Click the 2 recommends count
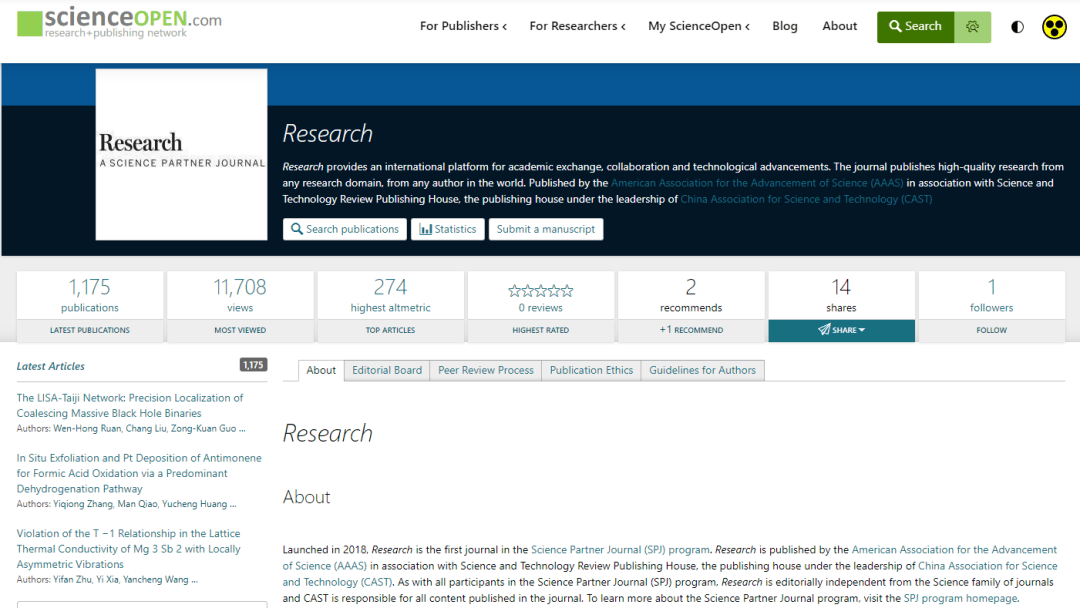Viewport: 1080px width, 608px height. tap(691, 287)
